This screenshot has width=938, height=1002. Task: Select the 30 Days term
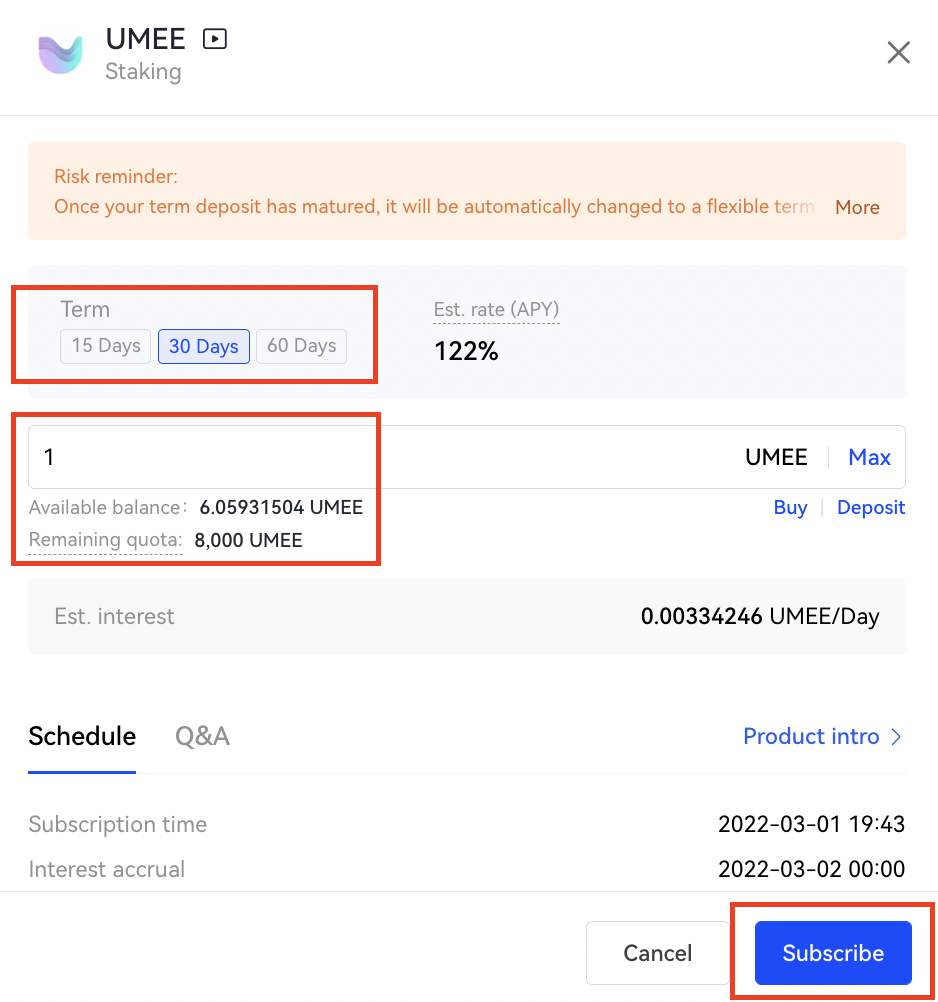coord(204,346)
